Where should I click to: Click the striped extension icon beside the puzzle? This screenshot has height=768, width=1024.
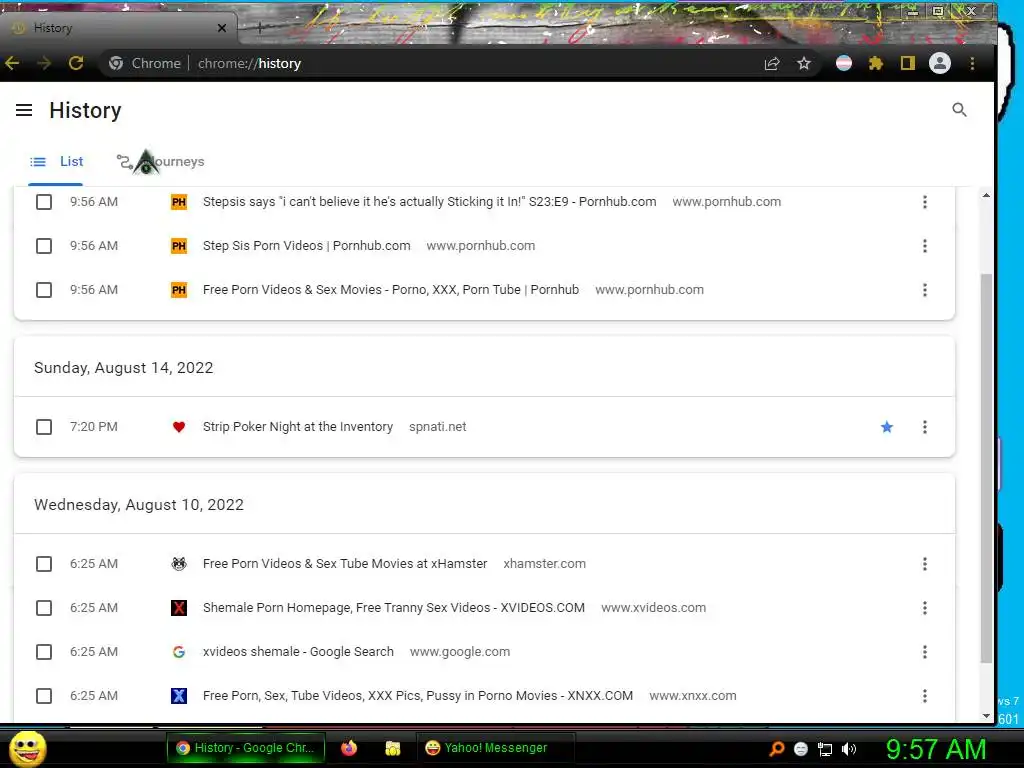[x=844, y=63]
